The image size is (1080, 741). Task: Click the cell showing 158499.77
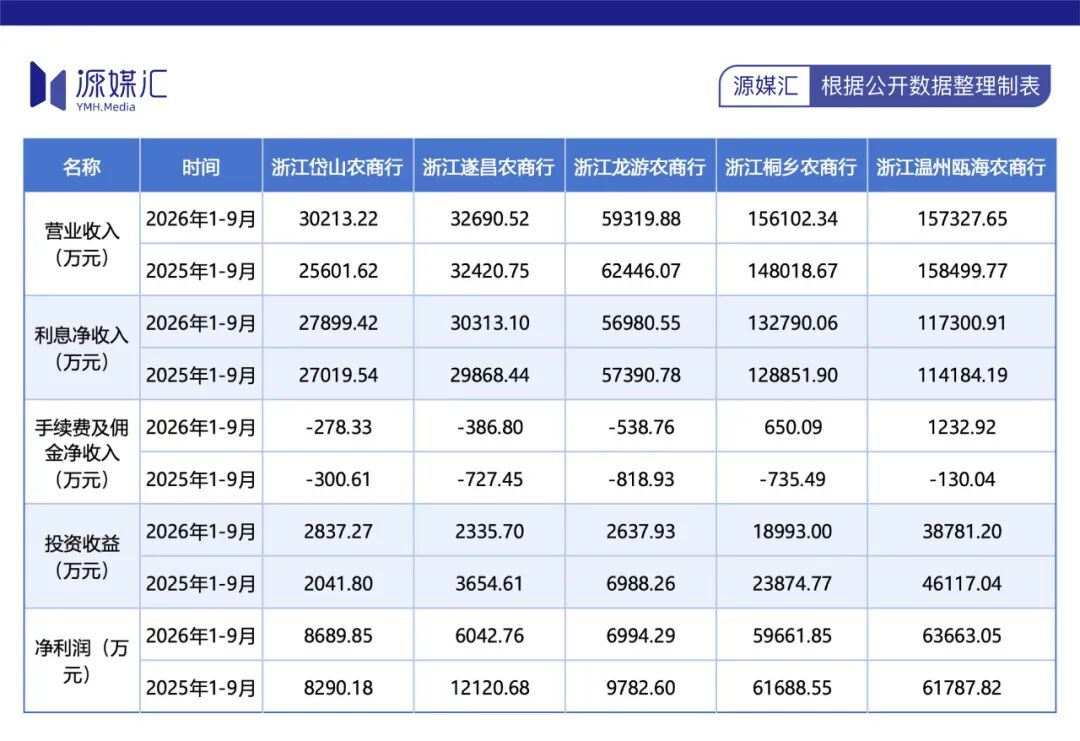point(962,271)
